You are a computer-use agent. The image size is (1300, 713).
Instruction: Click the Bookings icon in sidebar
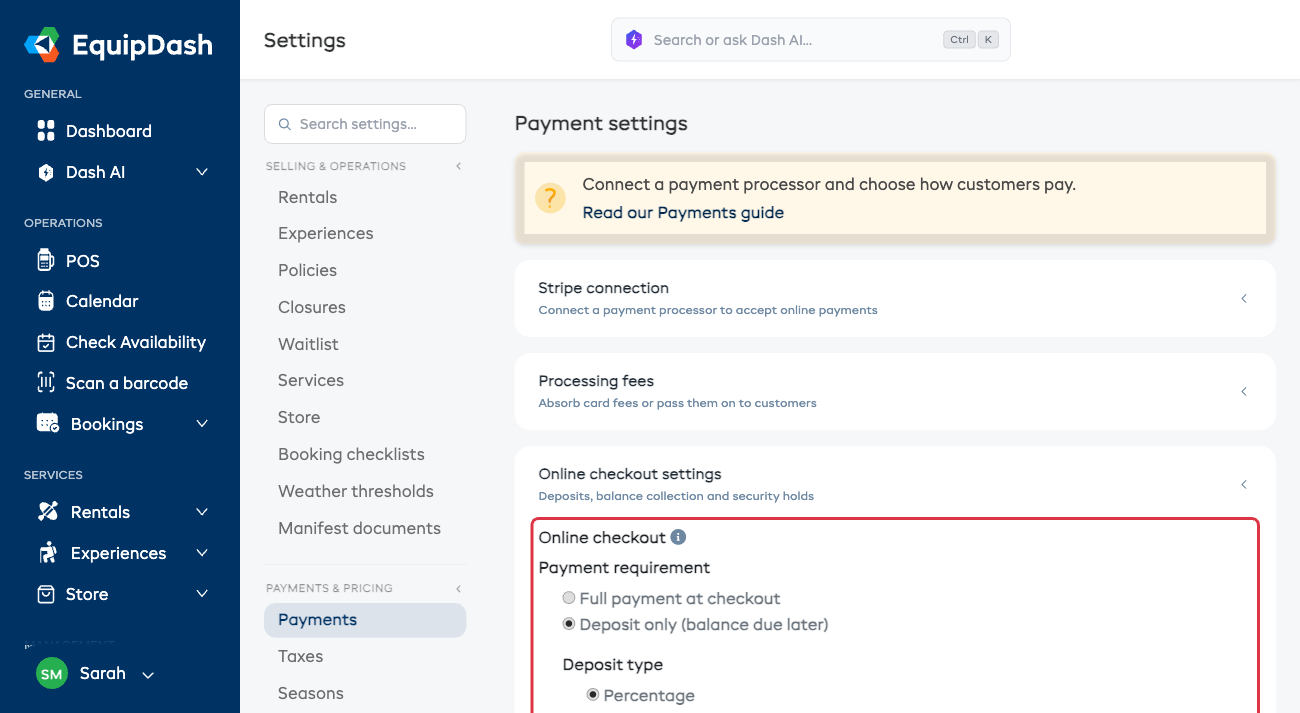[47, 424]
